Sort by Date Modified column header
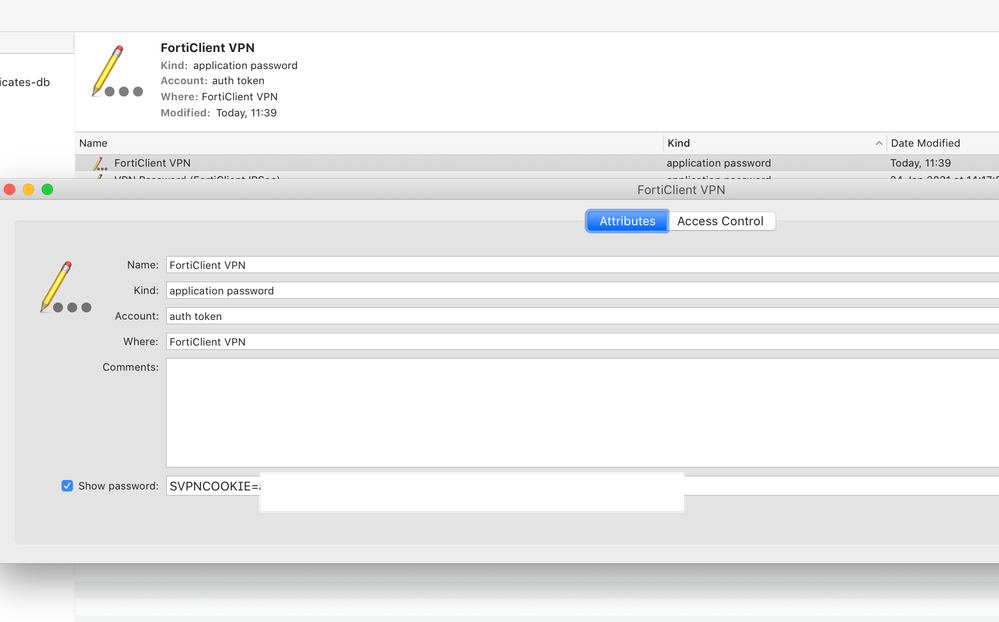 pos(943,143)
